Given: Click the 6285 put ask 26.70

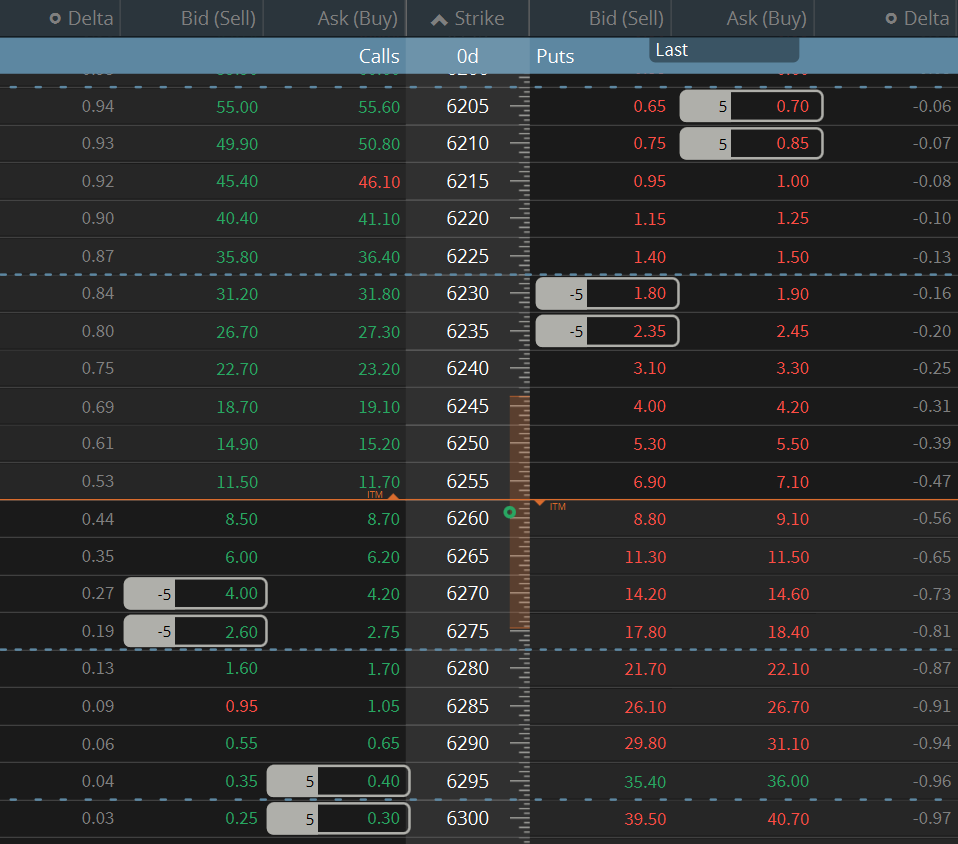Looking at the screenshot, I should tap(788, 707).
